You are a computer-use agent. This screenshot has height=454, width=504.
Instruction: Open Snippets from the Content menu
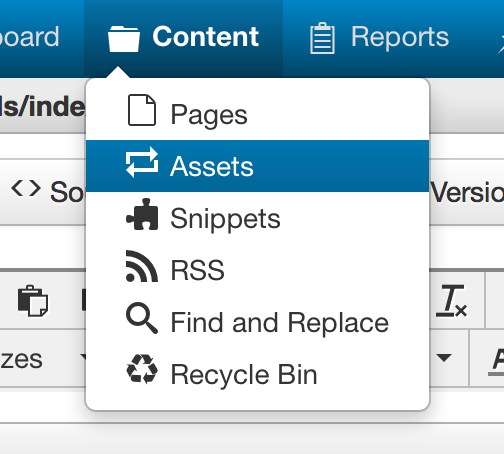pos(257,218)
